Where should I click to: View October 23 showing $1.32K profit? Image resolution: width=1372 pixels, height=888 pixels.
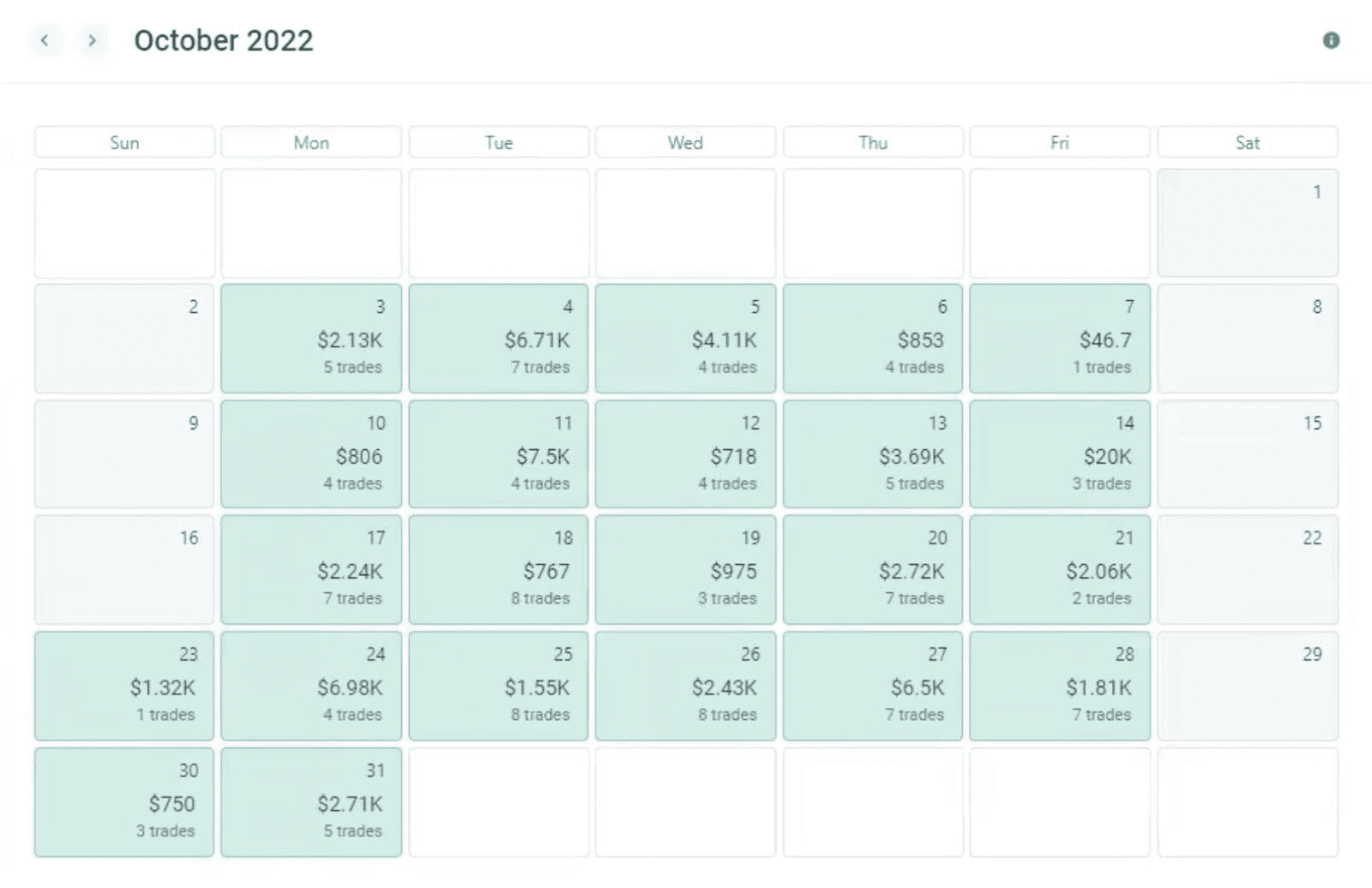tap(123, 686)
